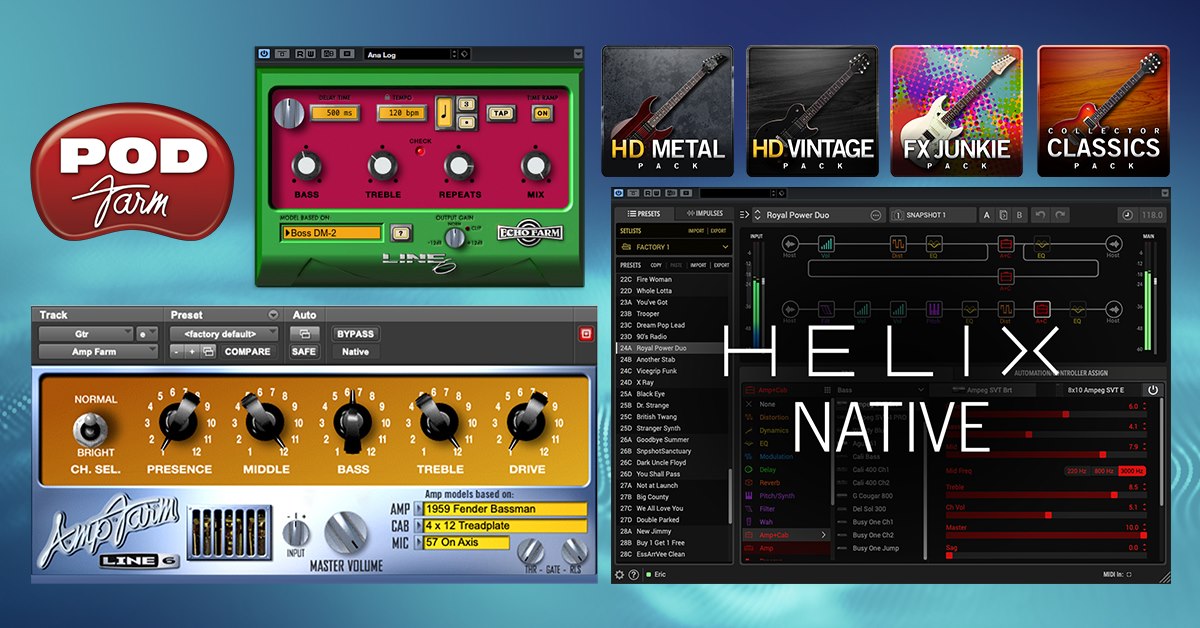Select the Pitch block in Helix signal flow

click(x=933, y=309)
